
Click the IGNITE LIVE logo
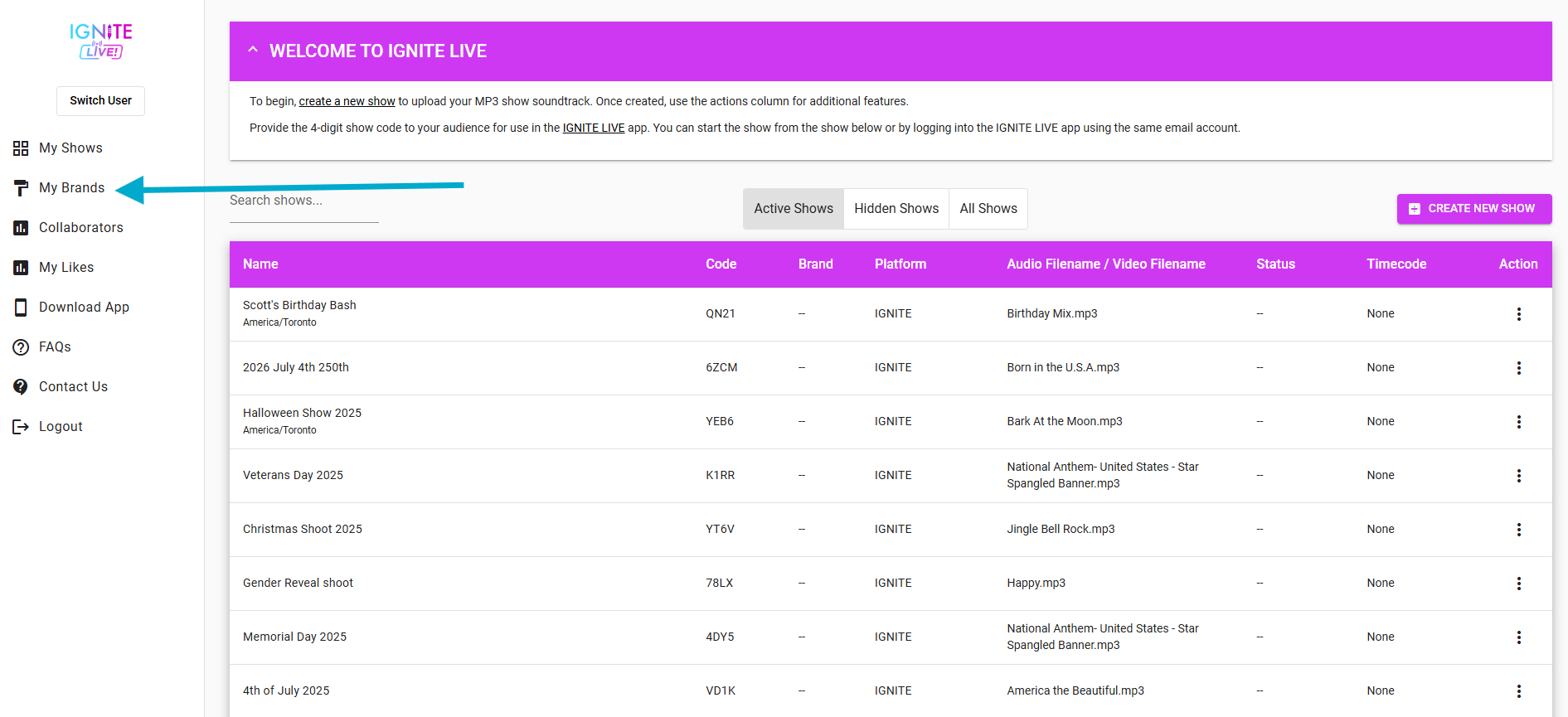[x=101, y=41]
